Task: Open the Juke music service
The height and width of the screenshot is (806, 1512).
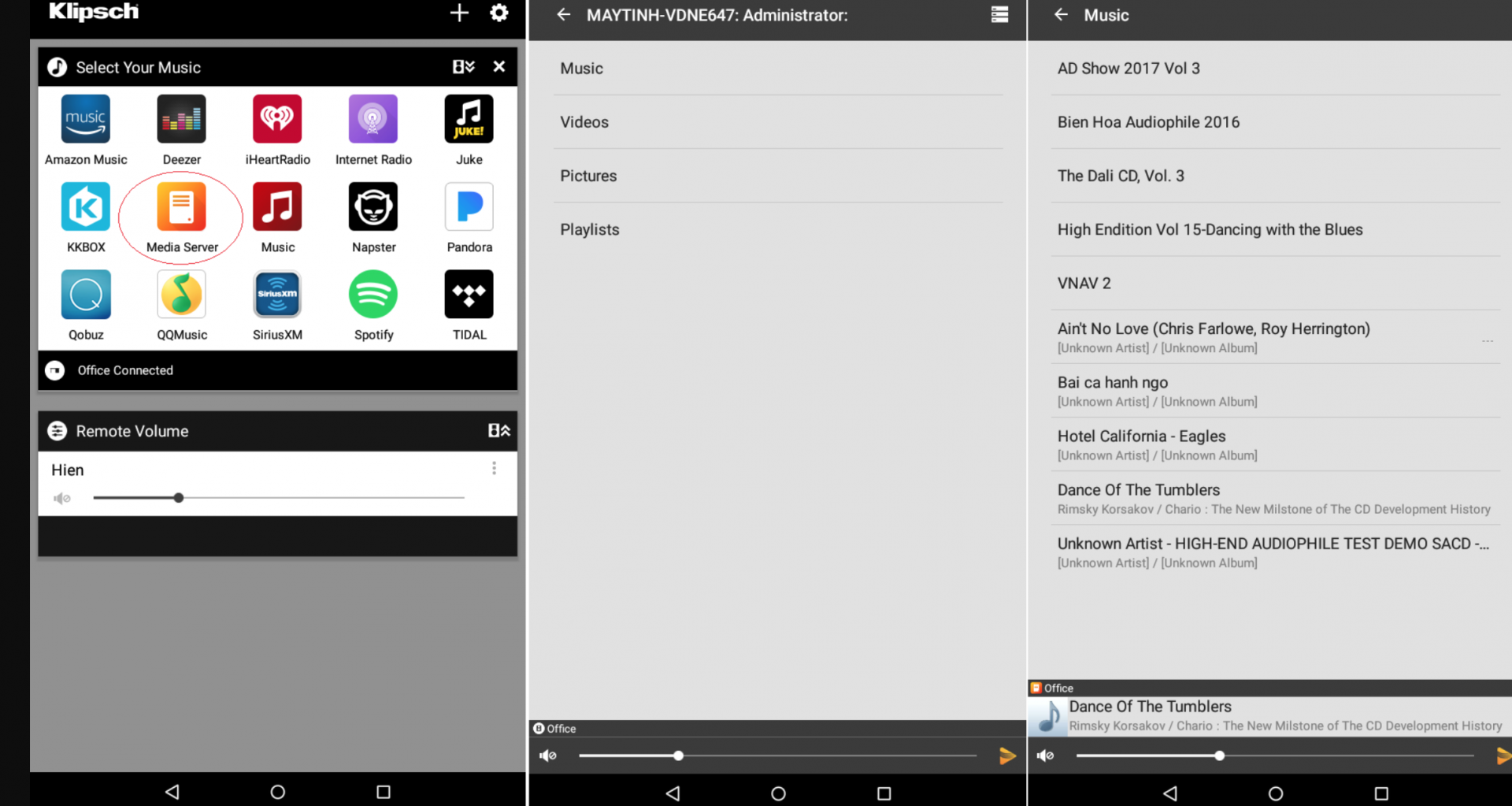Action: pos(469,119)
